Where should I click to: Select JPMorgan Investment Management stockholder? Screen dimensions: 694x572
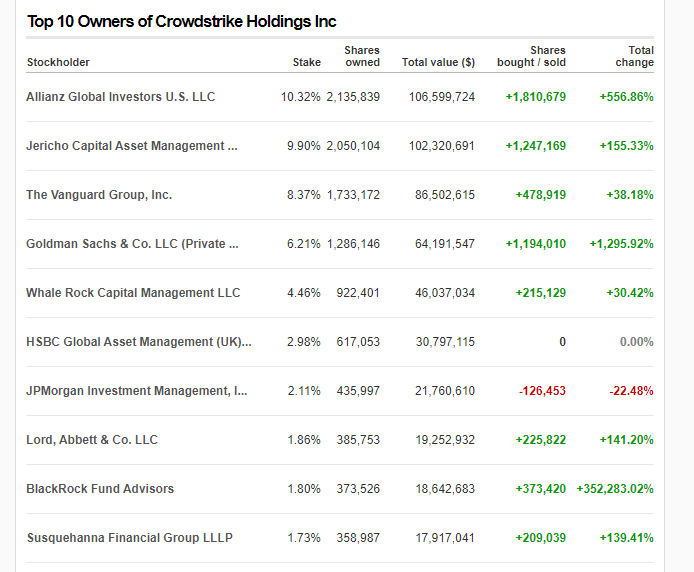click(137, 391)
